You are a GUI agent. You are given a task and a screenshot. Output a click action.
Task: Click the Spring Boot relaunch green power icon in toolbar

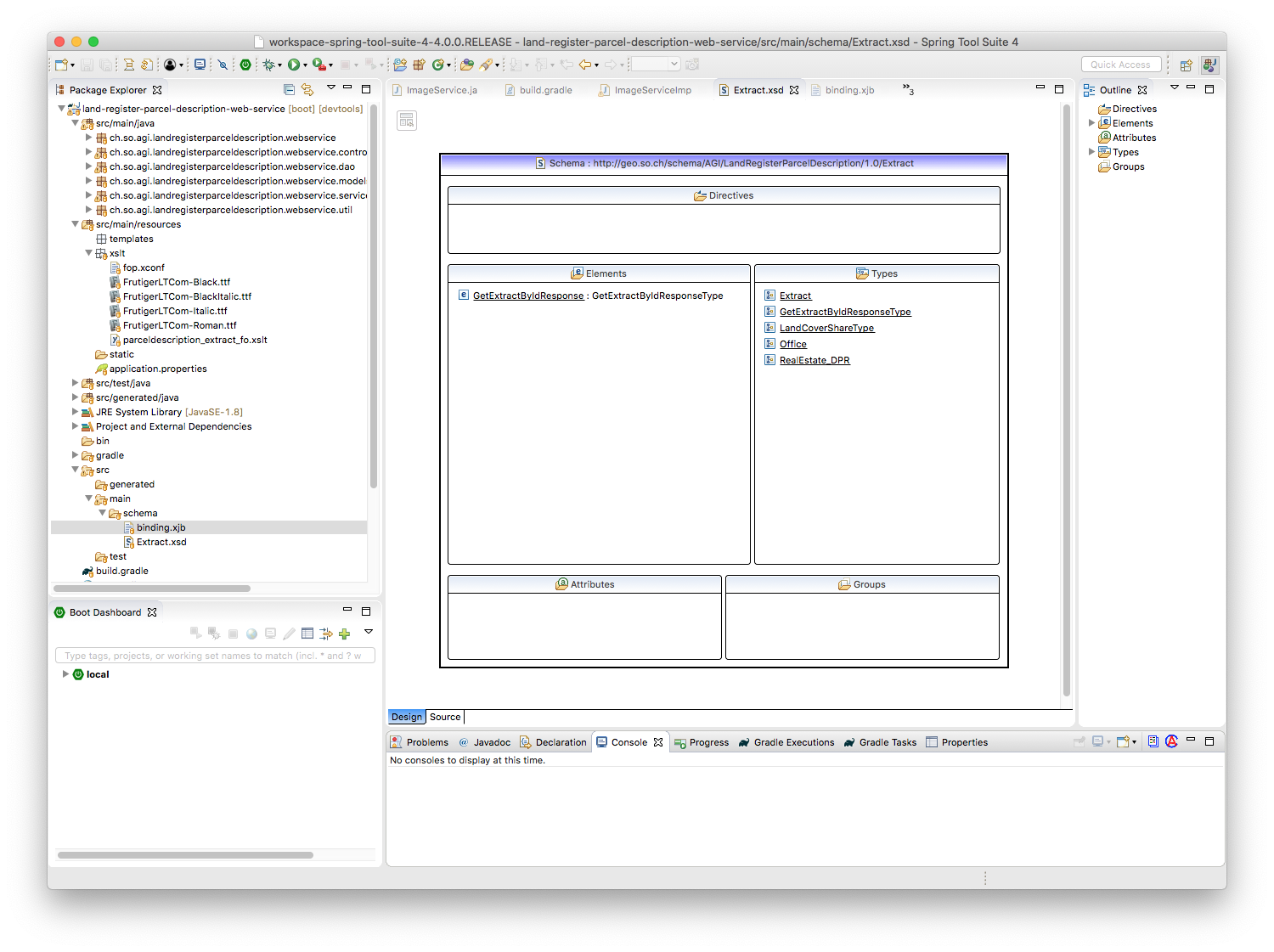coord(245,65)
